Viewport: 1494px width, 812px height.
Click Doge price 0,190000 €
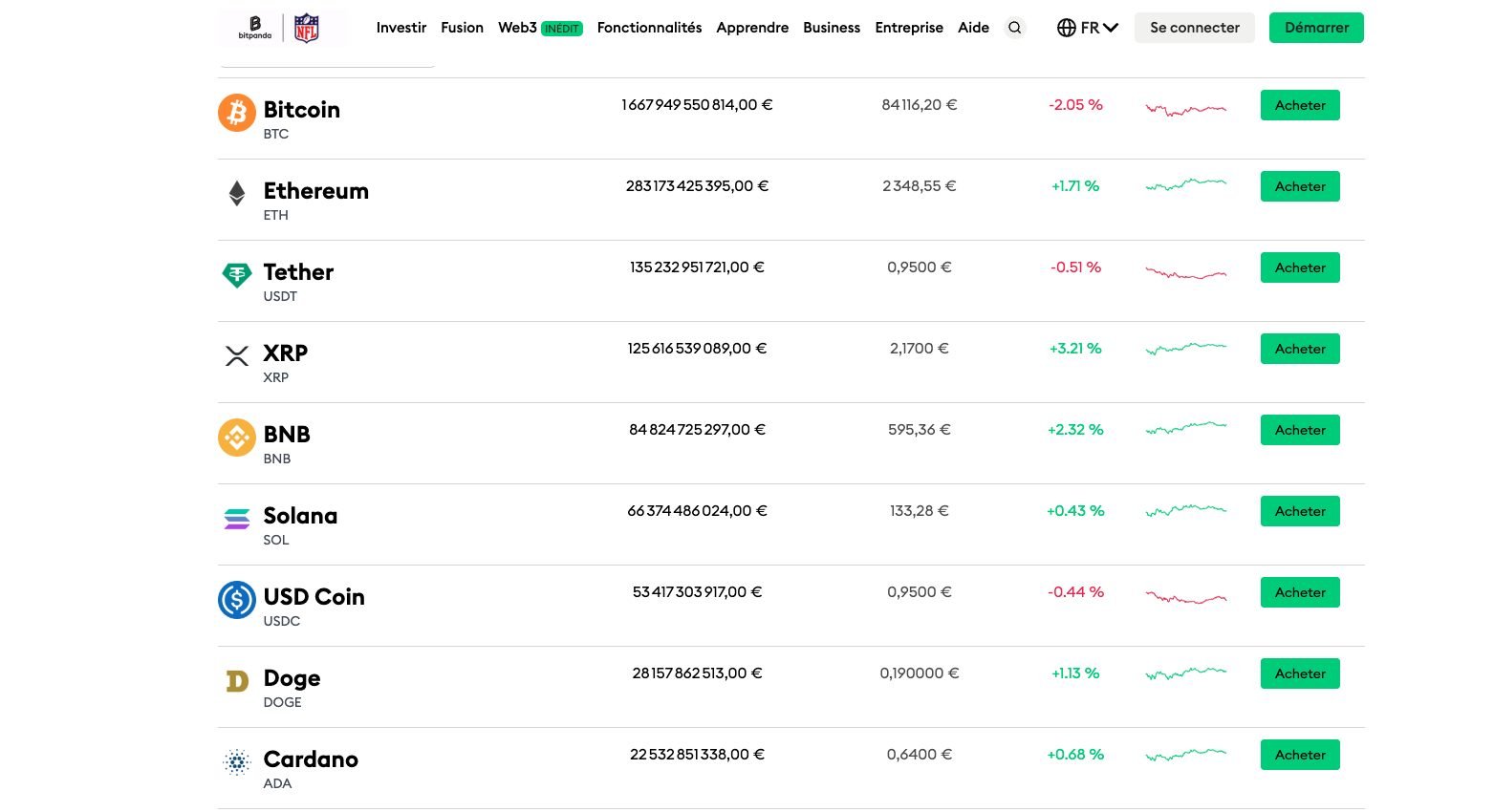pos(919,673)
